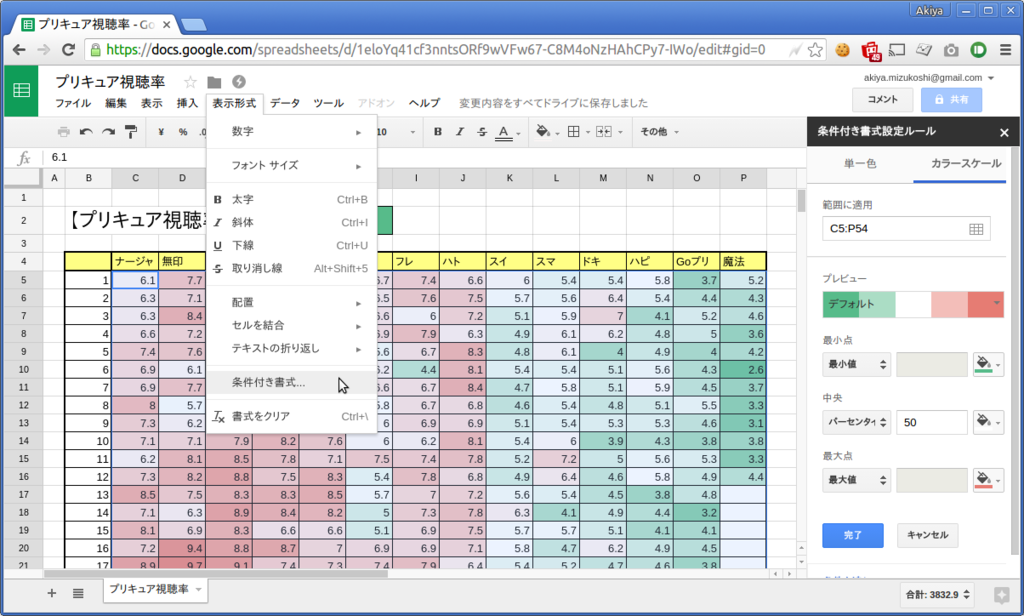Click the コメント button
Viewport: 1024px width, 616px height.
[x=882, y=99]
